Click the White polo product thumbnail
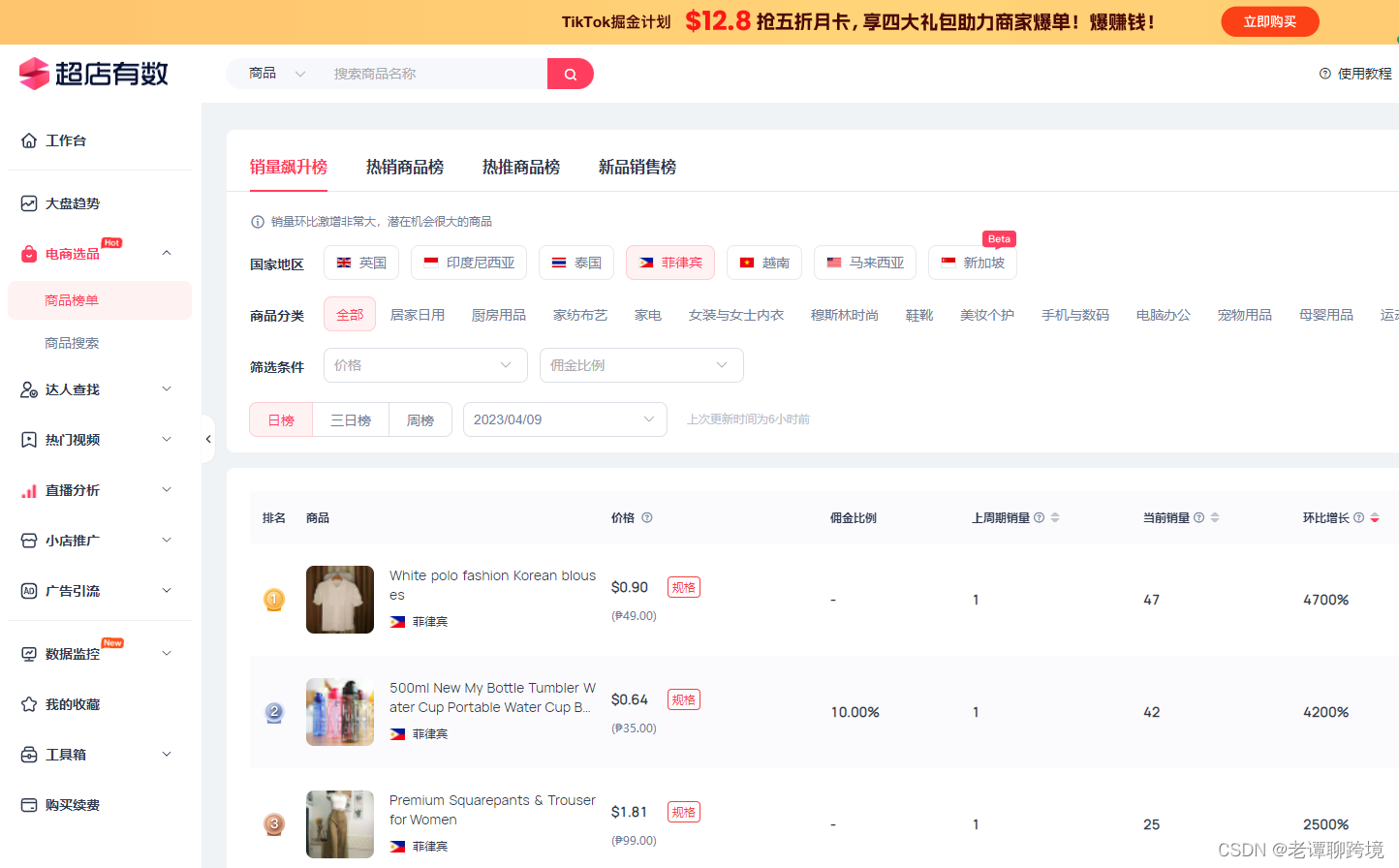Viewport: 1399px width, 868px height. tap(339, 599)
